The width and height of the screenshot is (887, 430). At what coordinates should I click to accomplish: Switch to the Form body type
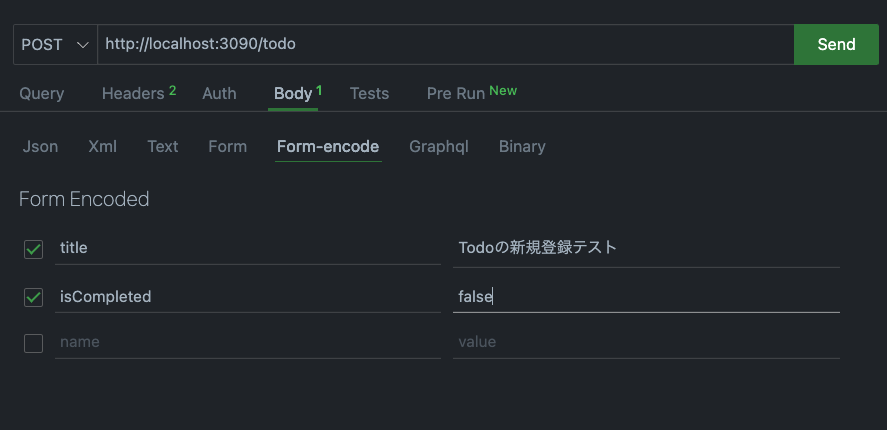(x=227, y=147)
